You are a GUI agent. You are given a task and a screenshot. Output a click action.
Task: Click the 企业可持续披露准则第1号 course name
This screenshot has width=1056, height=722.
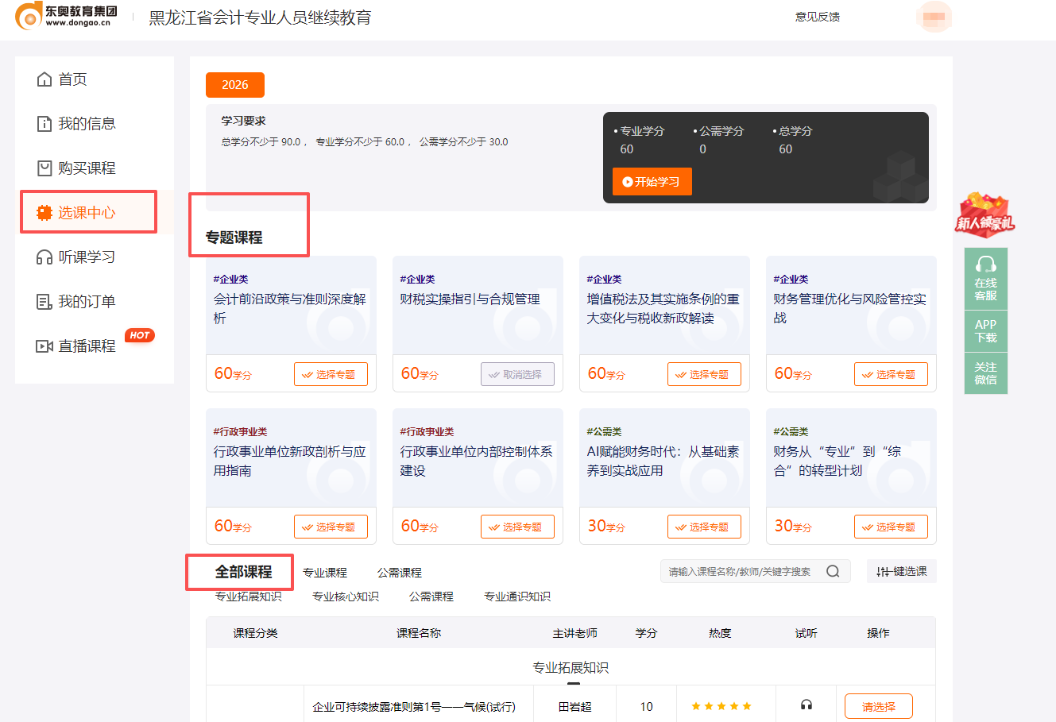pos(414,707)
